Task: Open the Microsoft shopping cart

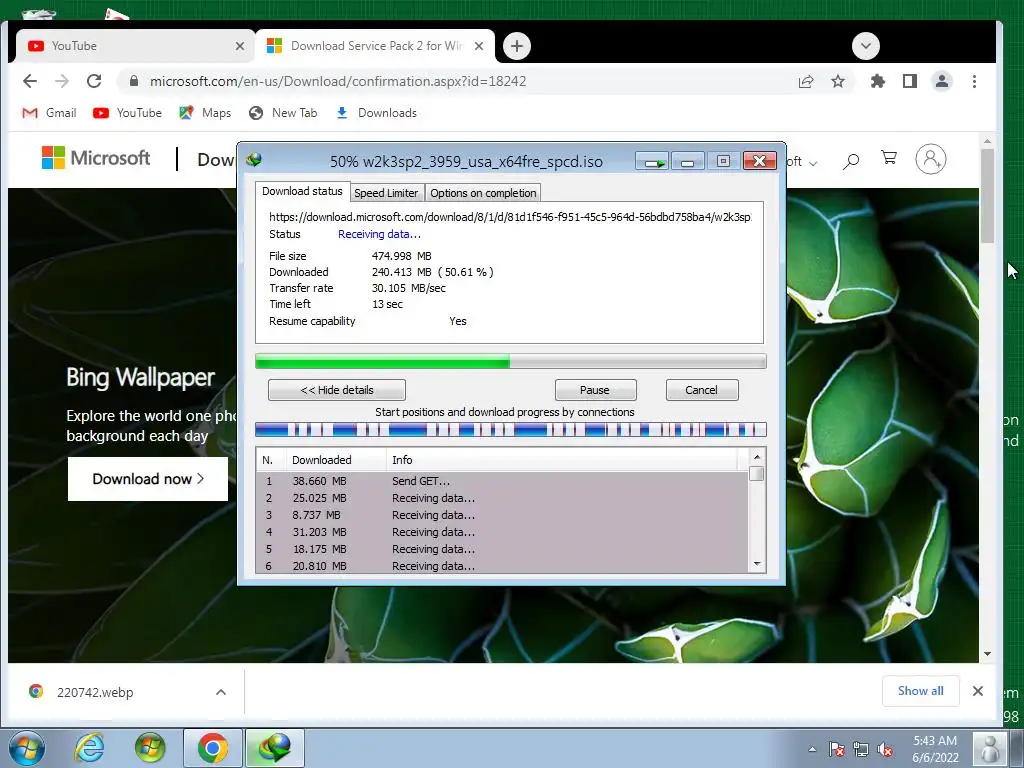Action: tap(889, 157)
